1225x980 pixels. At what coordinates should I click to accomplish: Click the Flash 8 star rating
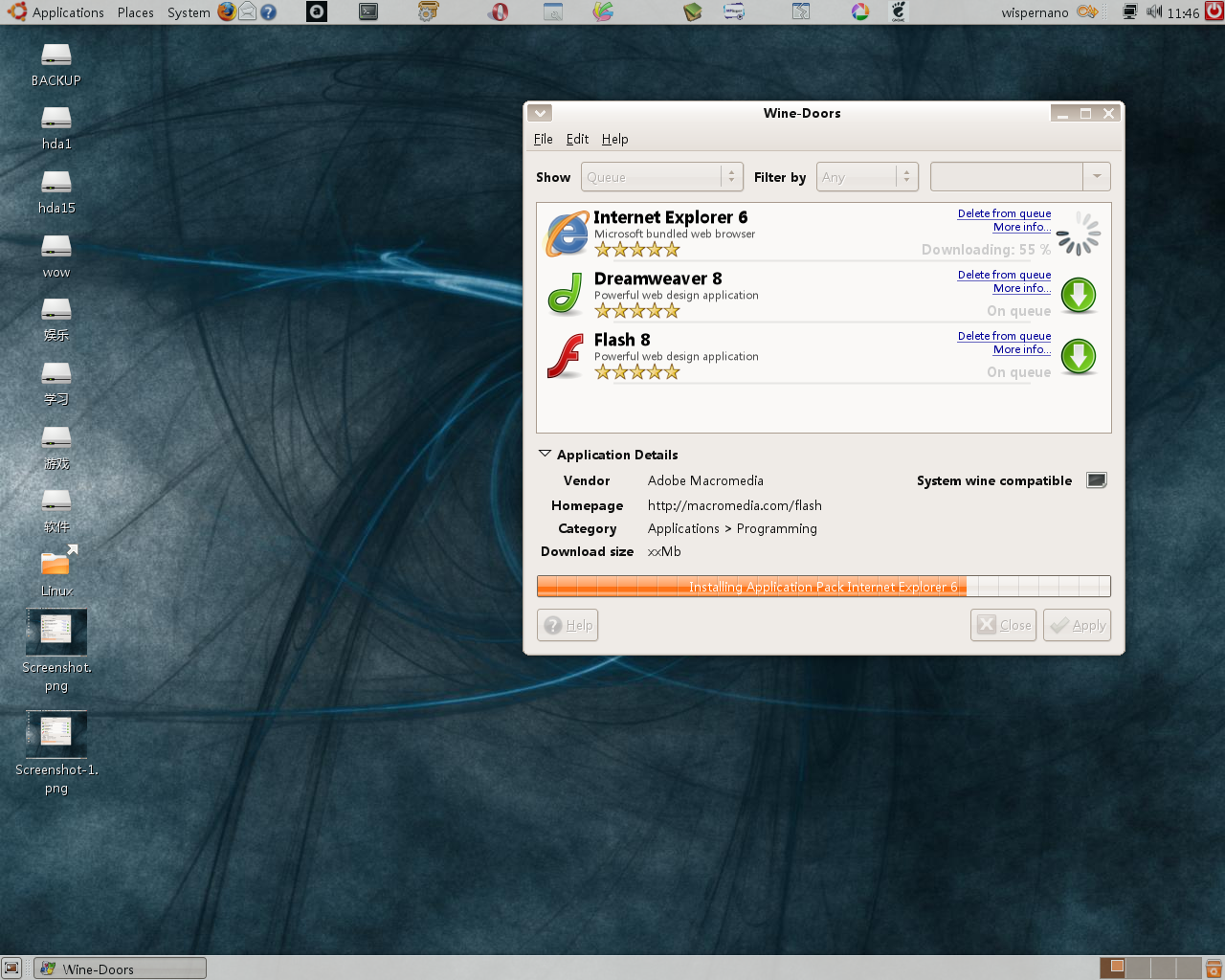[637, 372]
